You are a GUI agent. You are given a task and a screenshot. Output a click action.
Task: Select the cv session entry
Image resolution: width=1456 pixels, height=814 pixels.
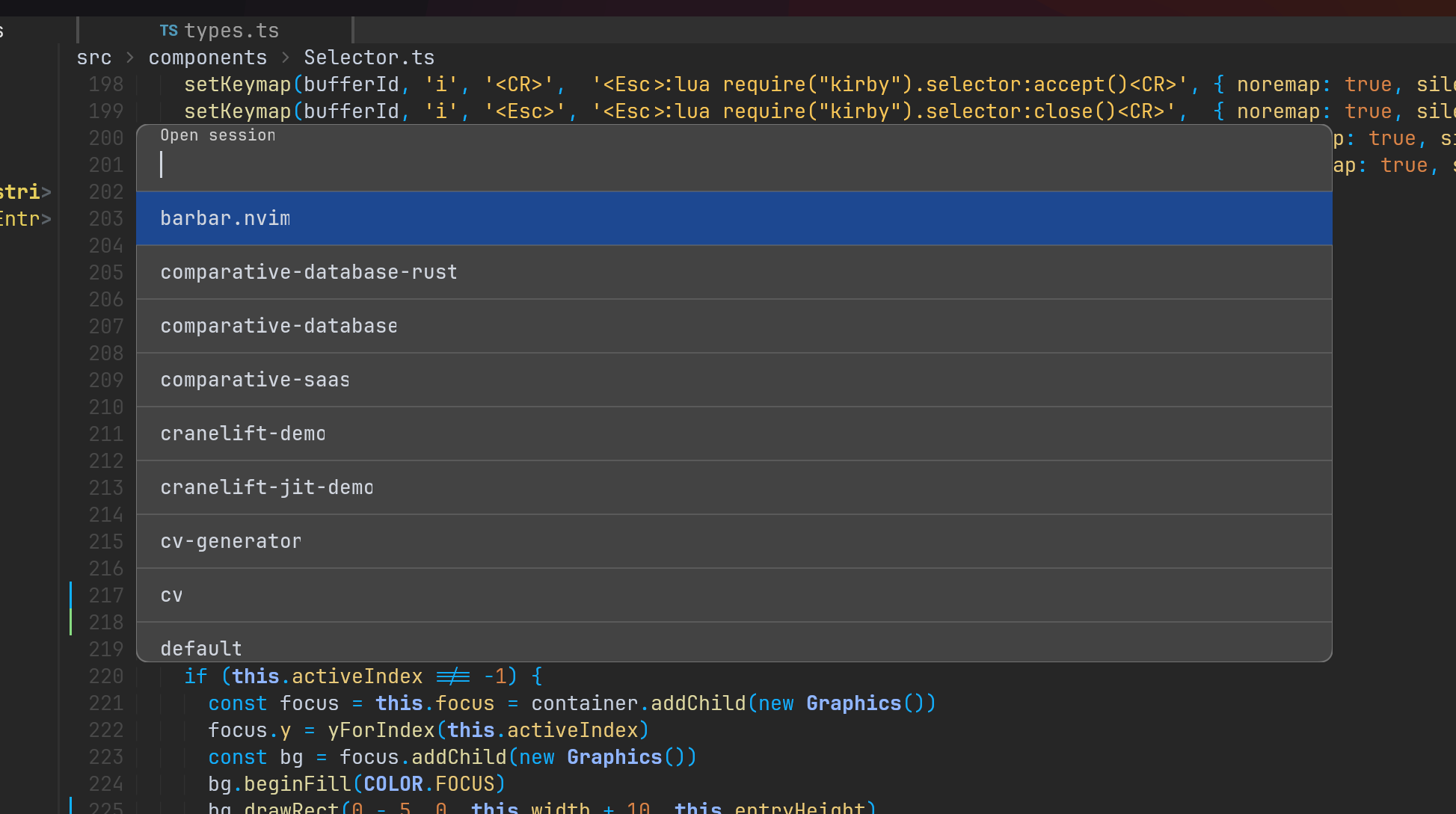[733, 595]
